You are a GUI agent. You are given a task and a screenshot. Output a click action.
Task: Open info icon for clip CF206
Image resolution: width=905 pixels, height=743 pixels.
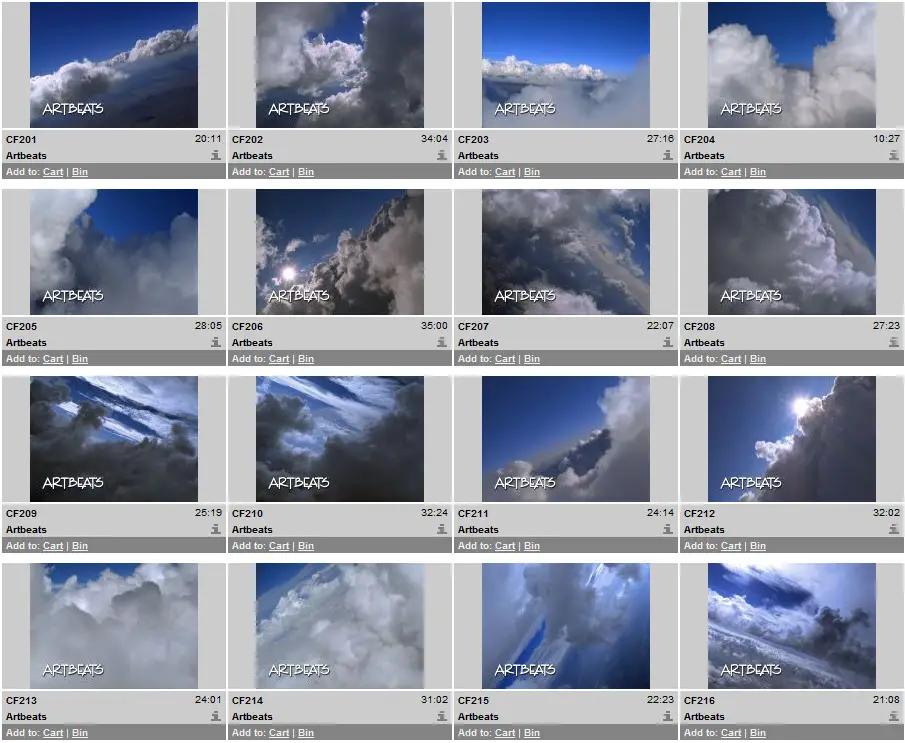[442, 342]
